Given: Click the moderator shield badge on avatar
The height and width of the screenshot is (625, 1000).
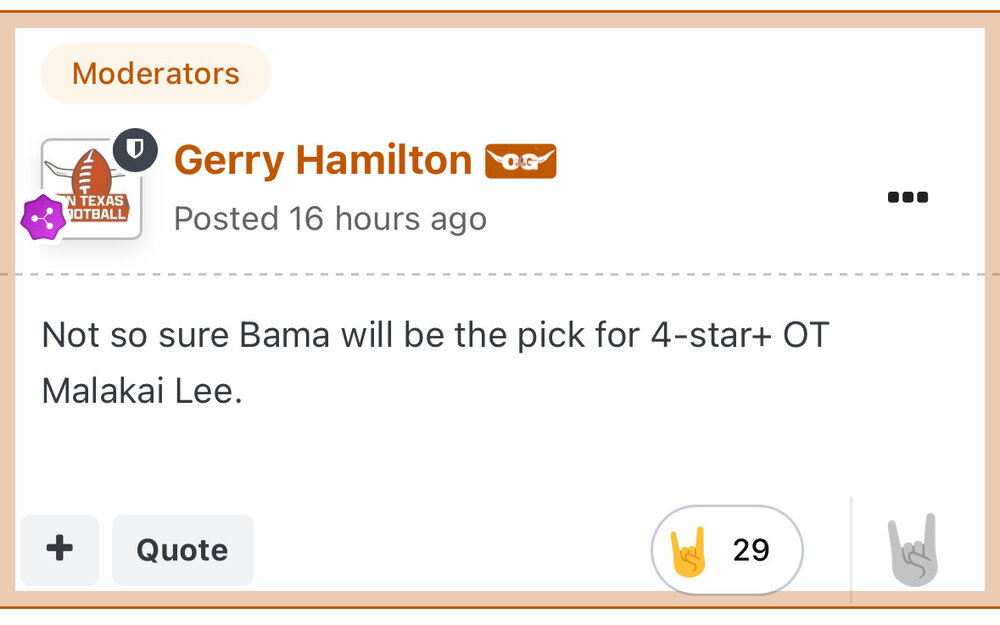Looking at the screenshot, I should pos(136,150).
